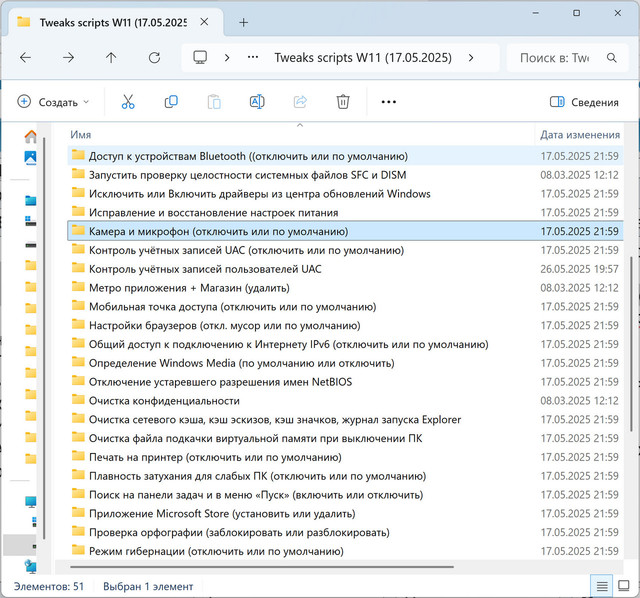The height and width of the screenshot is (598, 640).
Task: Go forward with the right arrow
Action: pyautogui.click(x=68, y=58)
